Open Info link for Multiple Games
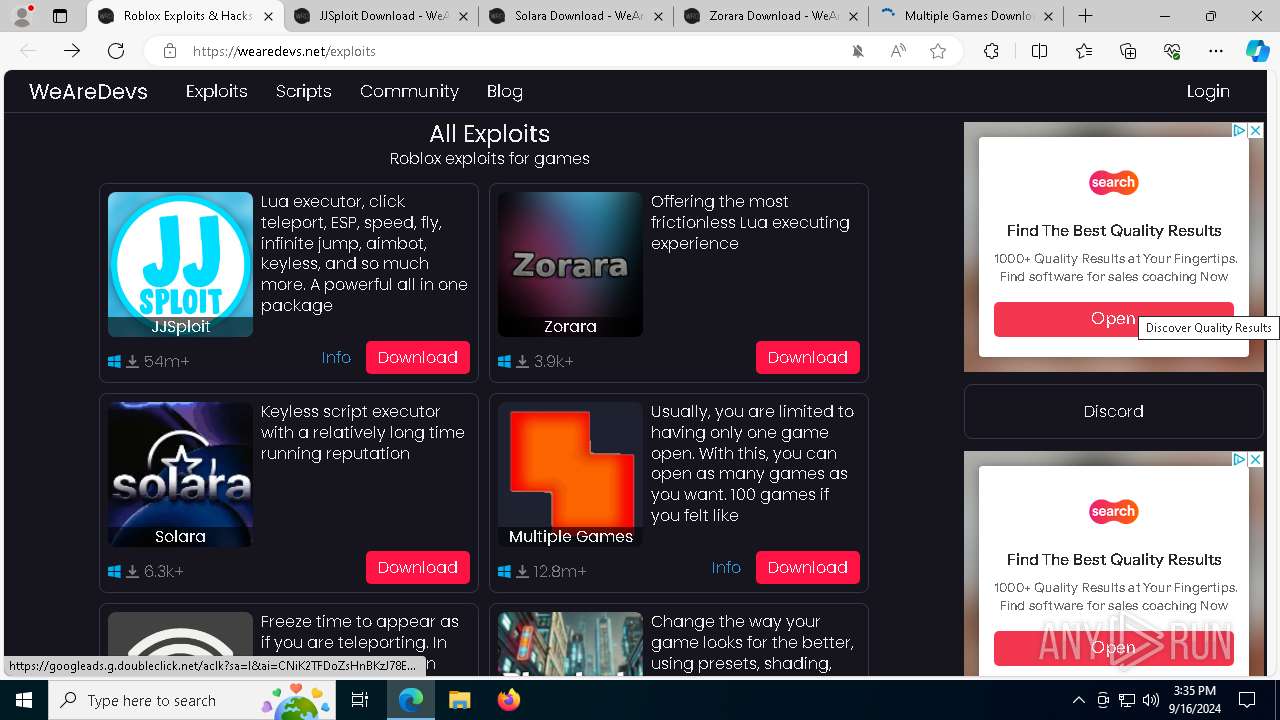The image size is (1280, 720). [x=726, y=567]
